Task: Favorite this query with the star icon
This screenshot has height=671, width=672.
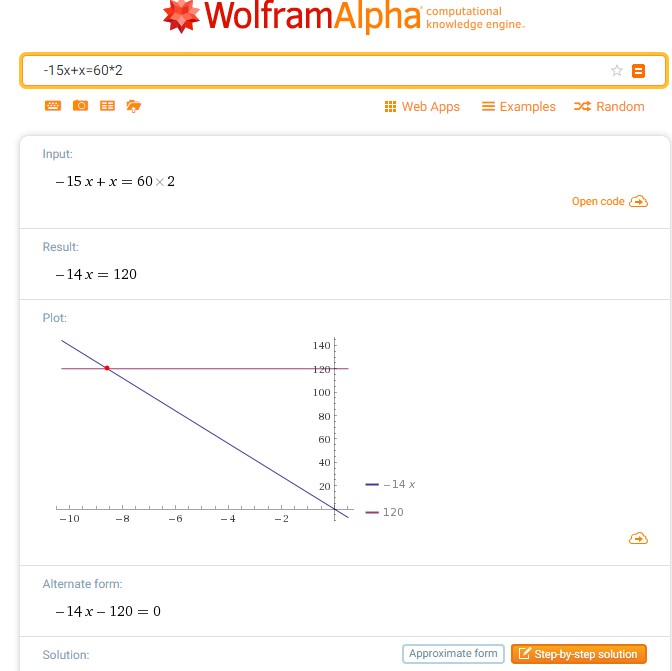Action: tap(617, 71)
